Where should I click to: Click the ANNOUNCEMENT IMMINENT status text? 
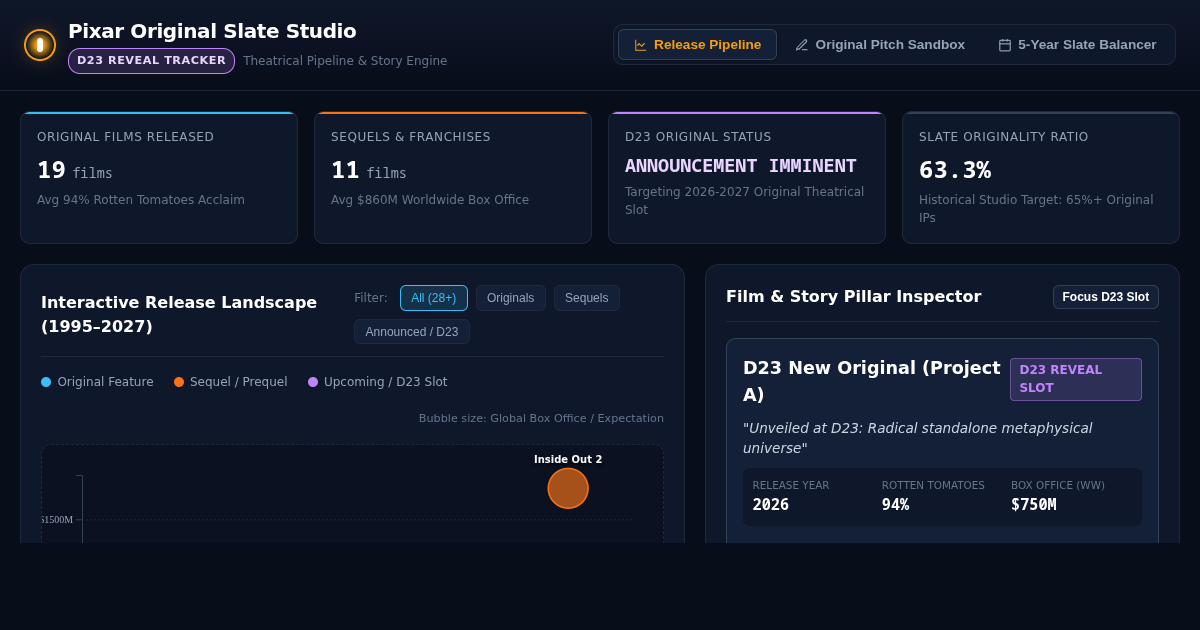pyautogui.click(x=741, y=166)
